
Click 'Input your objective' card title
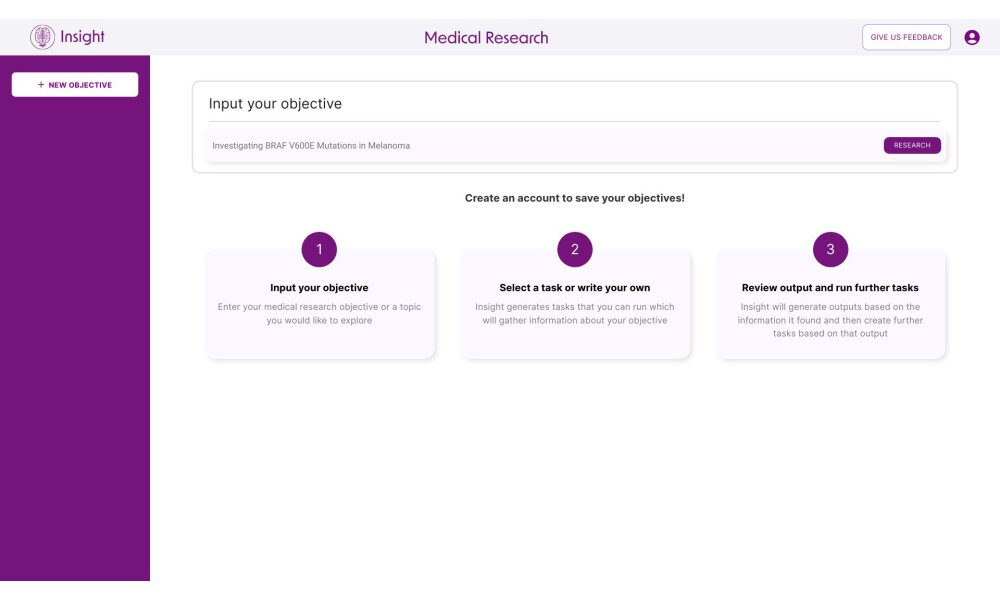(319, 288)
